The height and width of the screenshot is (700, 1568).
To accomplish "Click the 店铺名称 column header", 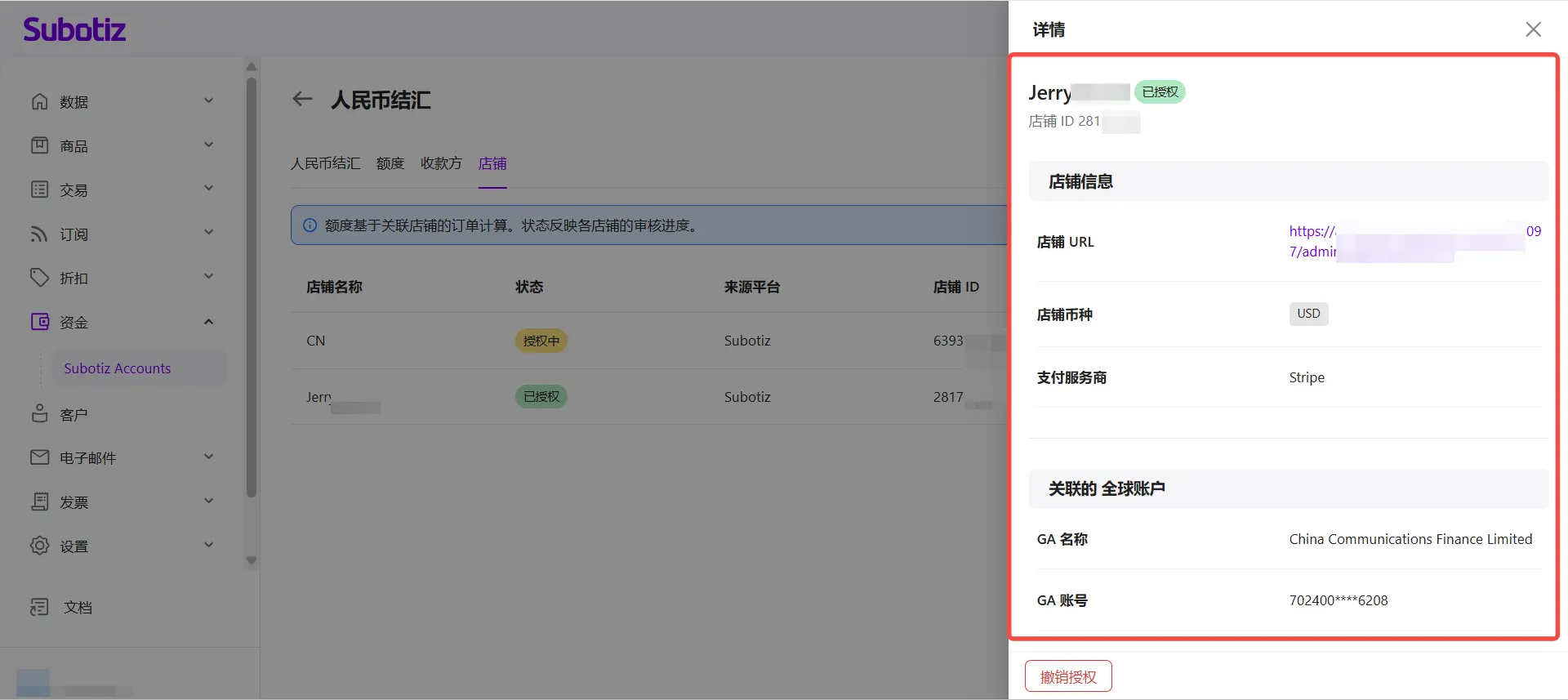I will tap(334, 287).
